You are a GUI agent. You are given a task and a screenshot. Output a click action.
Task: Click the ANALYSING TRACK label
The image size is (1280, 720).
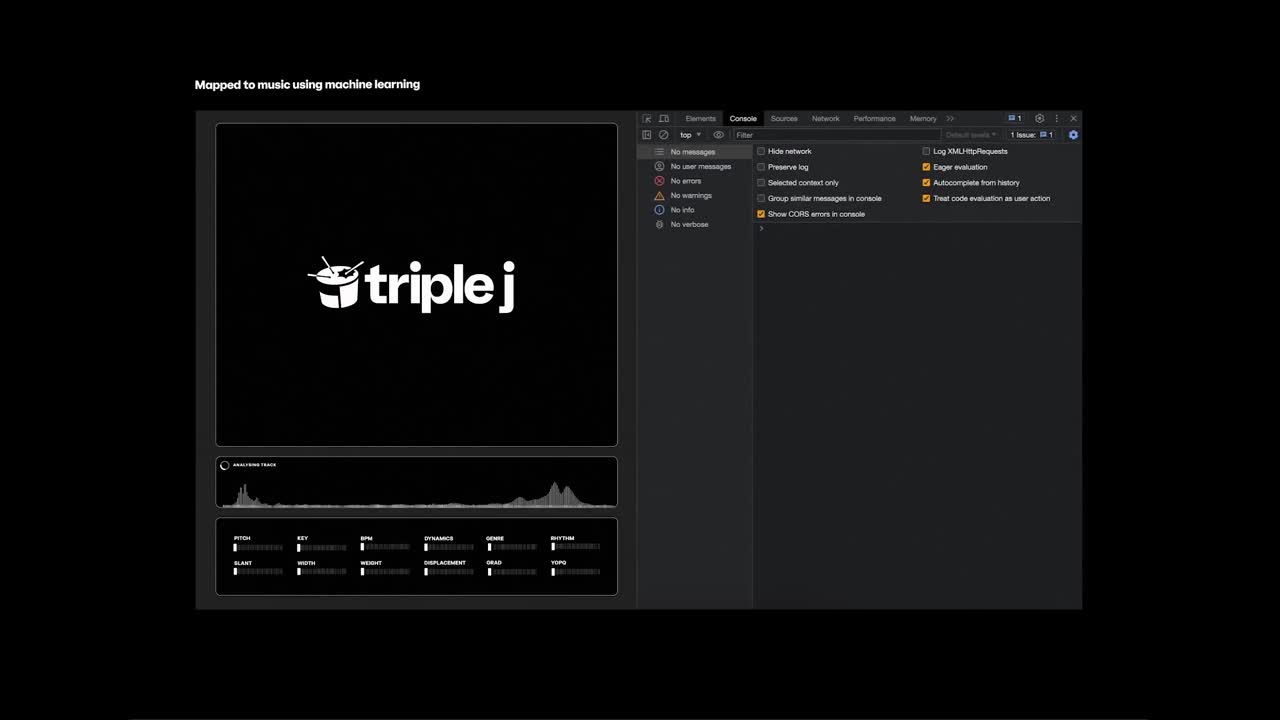point(255,465)
